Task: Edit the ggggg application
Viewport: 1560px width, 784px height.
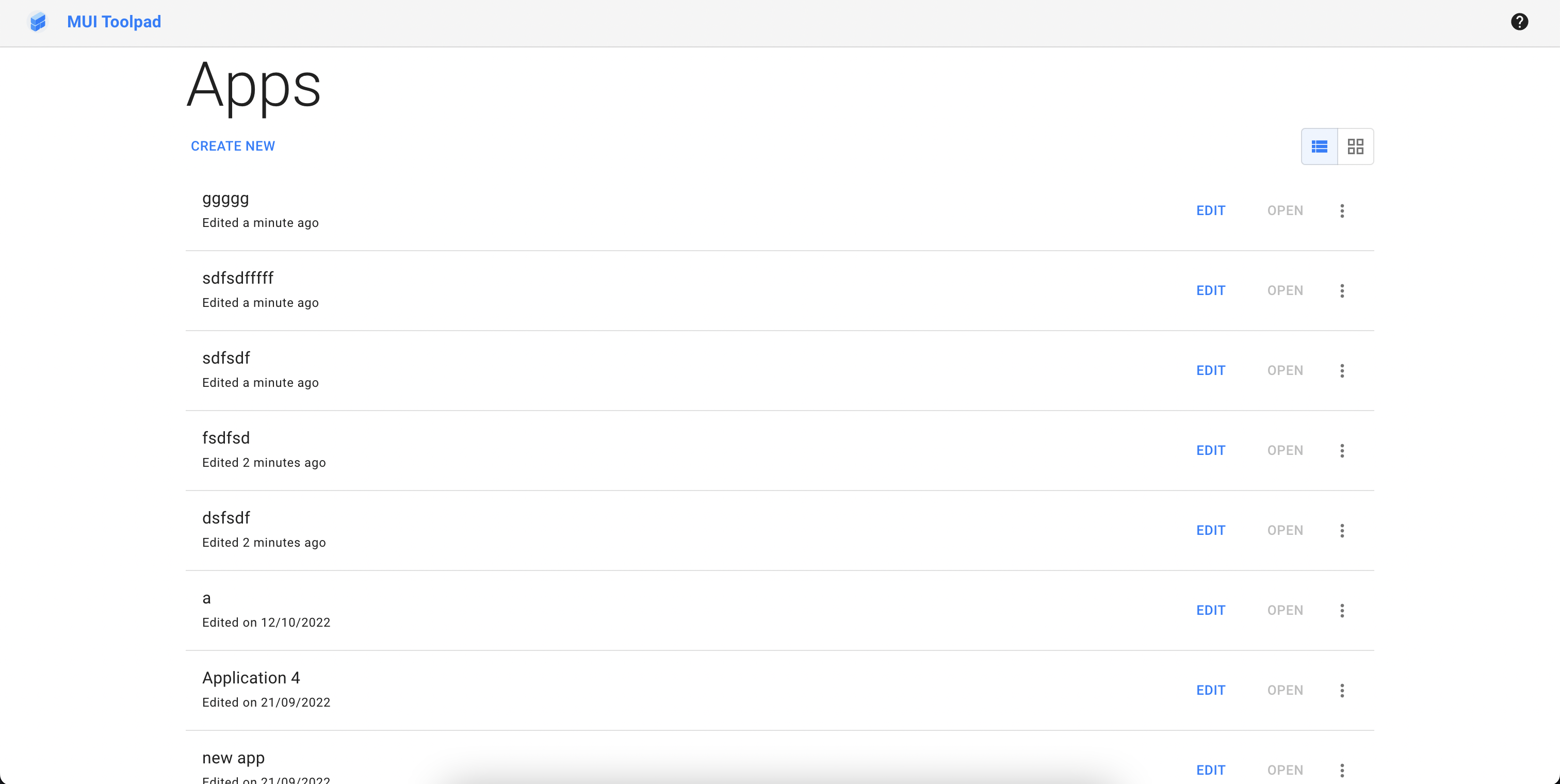Action: [1211, 210]
